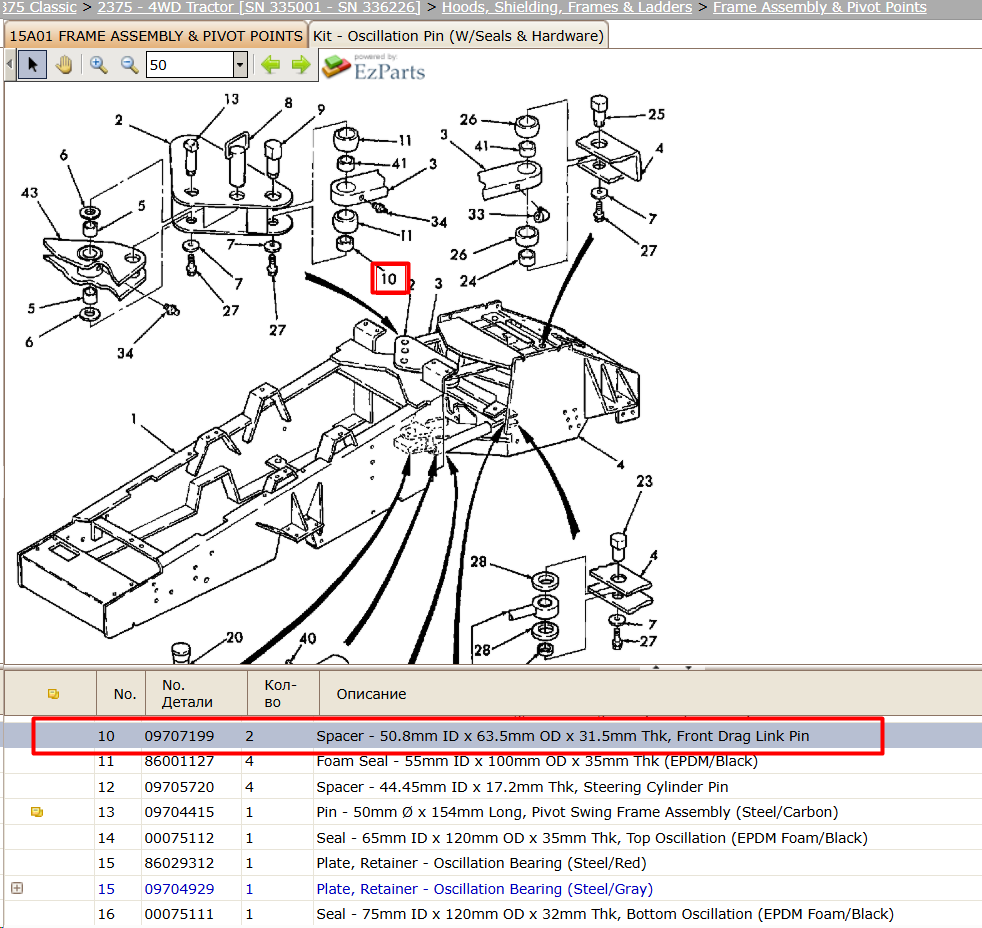Select row 15 Plate Retainer (Steel/Red)
The image size is (982, 928).
[491, 863]
